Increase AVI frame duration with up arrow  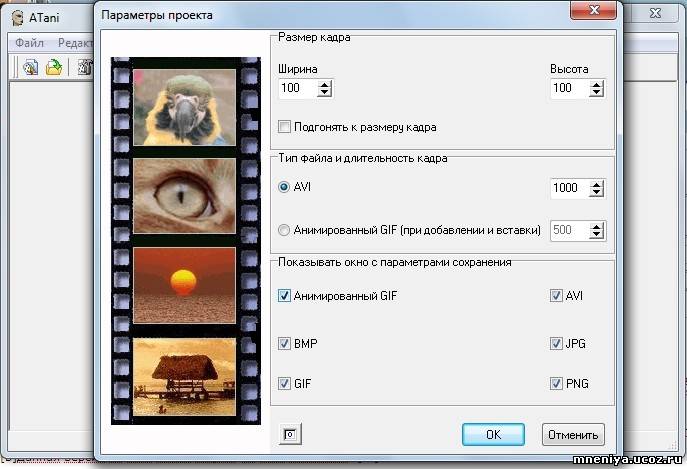click(x=596, y=184)
